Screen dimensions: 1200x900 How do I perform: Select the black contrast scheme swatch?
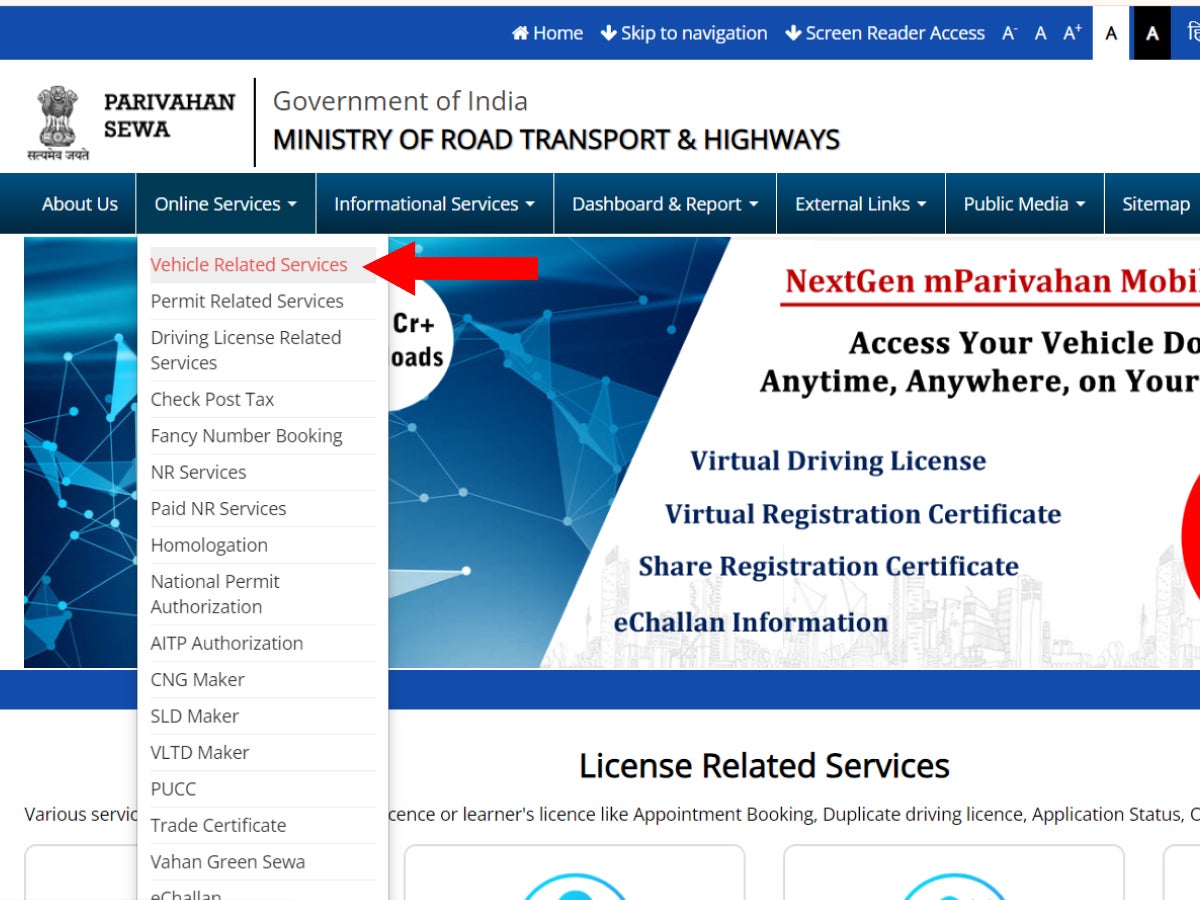click(1152, 32)
